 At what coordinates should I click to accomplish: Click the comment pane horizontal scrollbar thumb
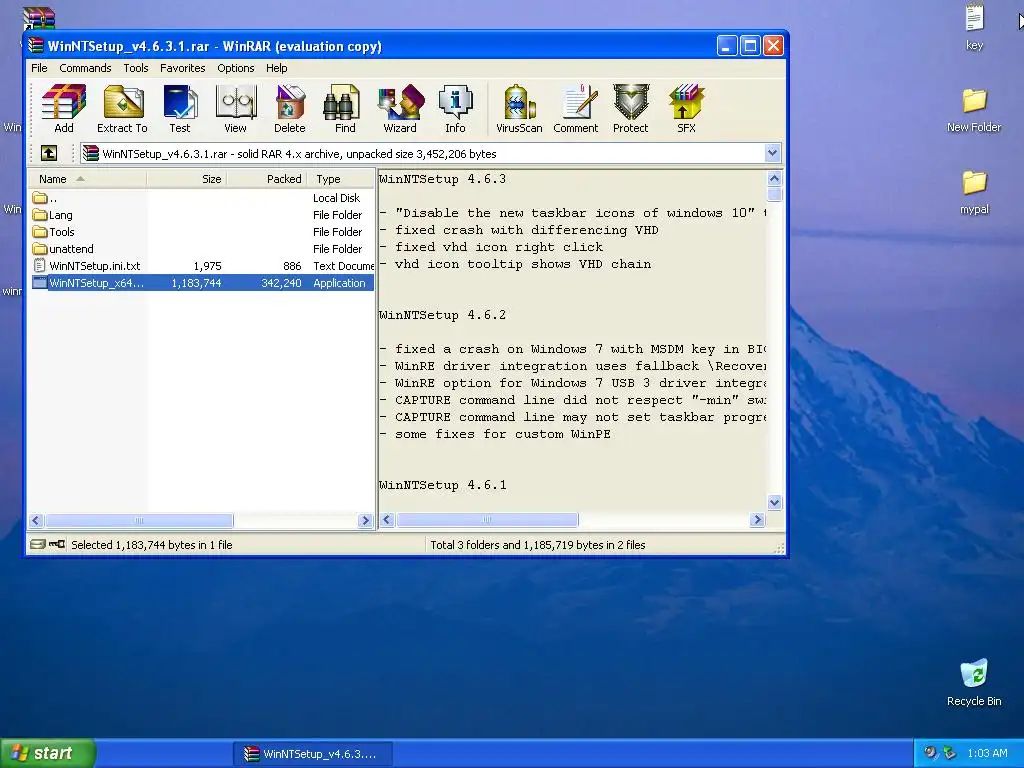pos(487,520)
